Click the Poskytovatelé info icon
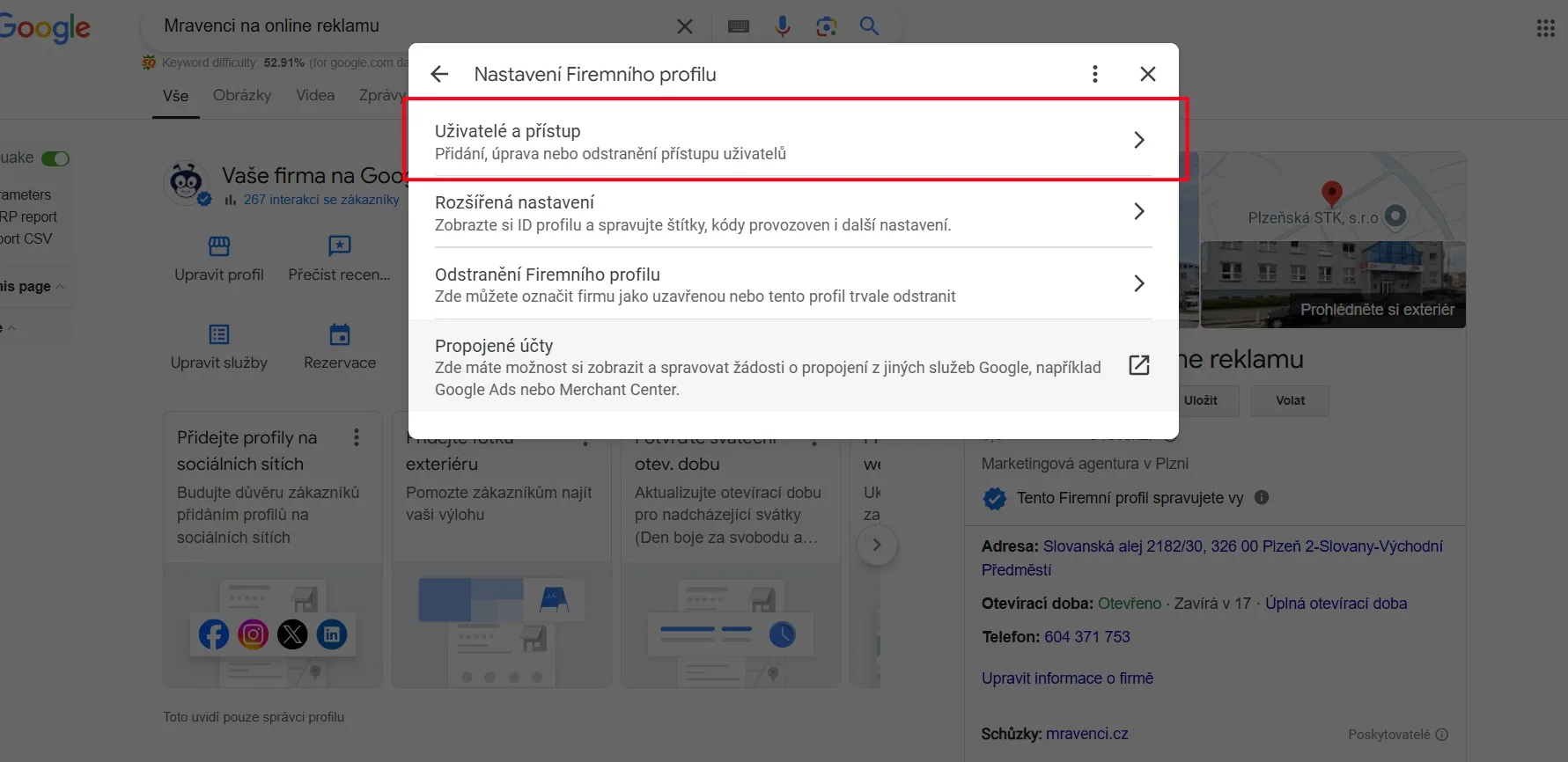The width and height of the screenshot is (1568, 762). (x=1442, y=735)
